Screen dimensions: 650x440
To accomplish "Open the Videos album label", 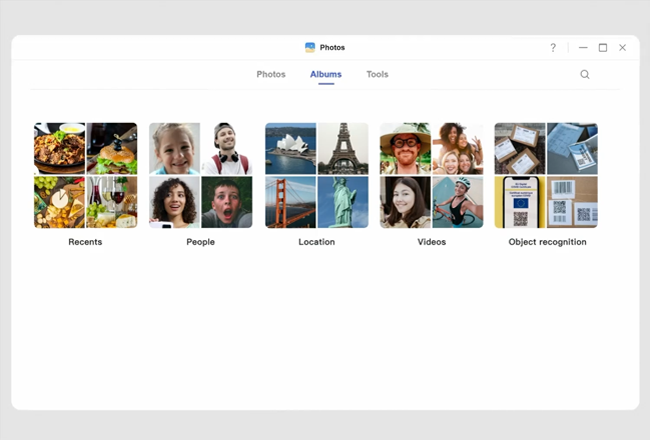I will pyautogui.click(x=432, y=242).
